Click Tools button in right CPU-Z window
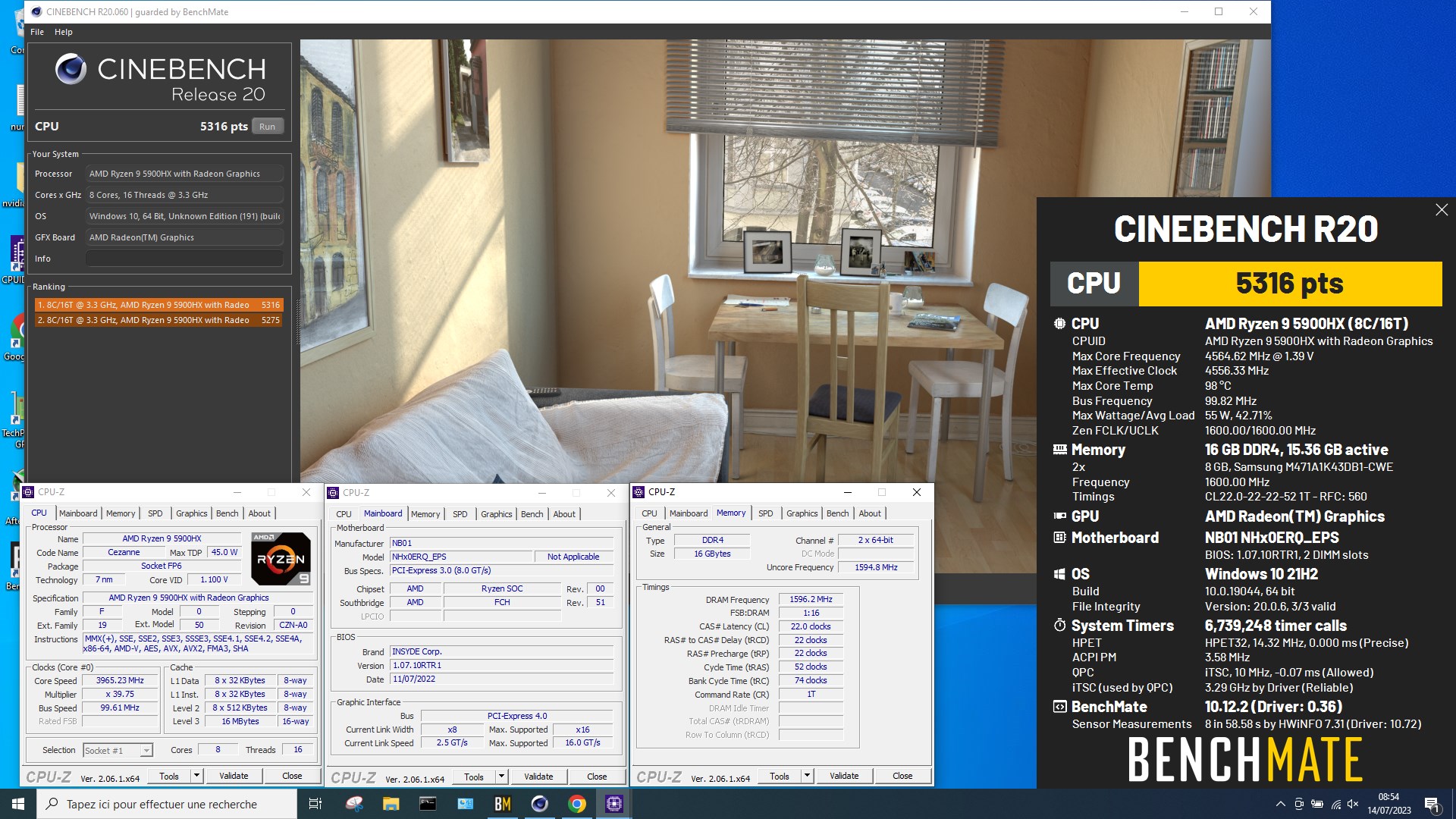The image size is (1456, 819). (x=780, y=776)
